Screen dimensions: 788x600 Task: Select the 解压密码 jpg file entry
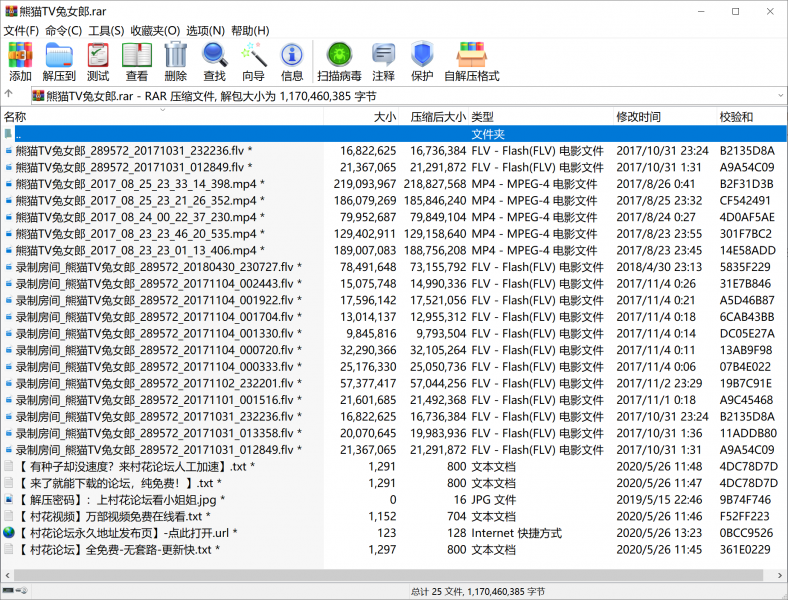click(120, 499)
